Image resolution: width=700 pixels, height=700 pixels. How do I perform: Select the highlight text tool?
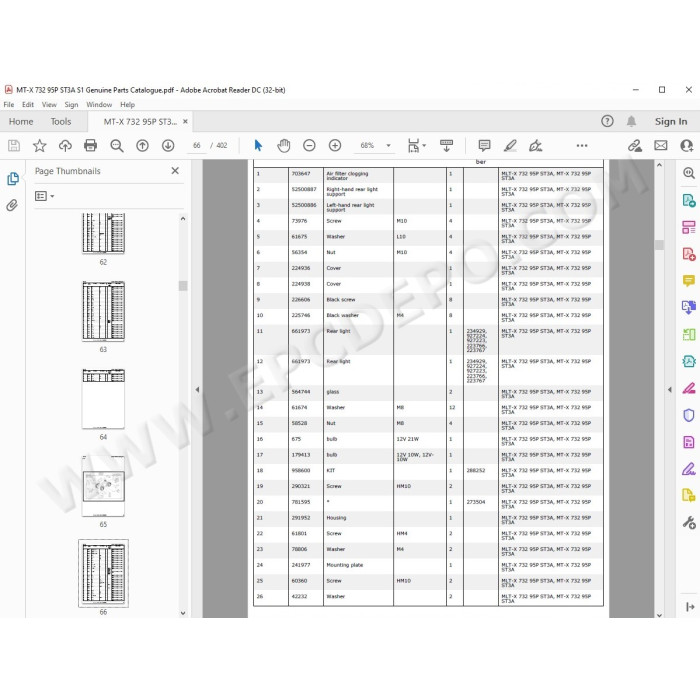click(510, 146)
